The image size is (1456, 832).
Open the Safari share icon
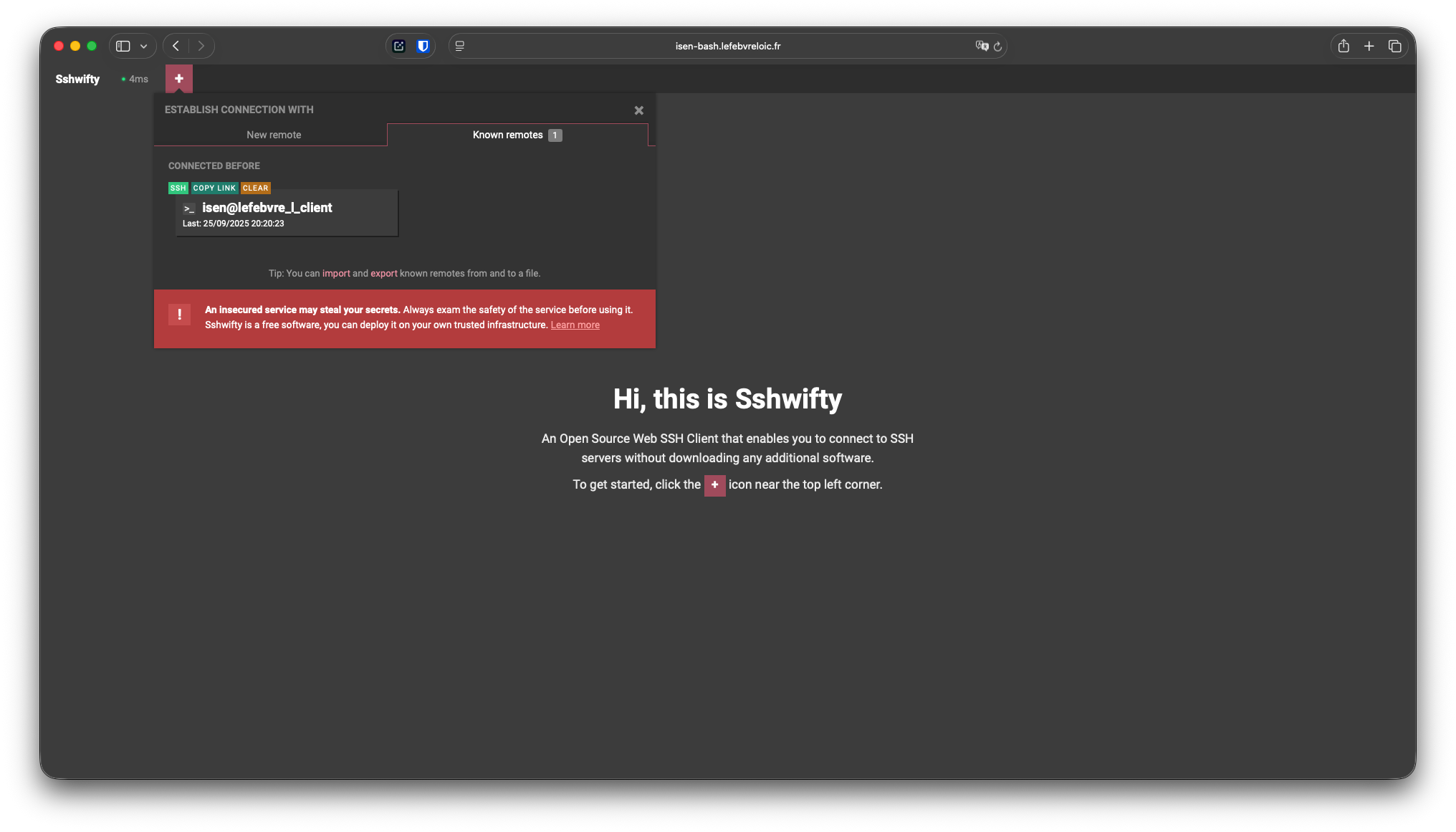coord(1344,46)
